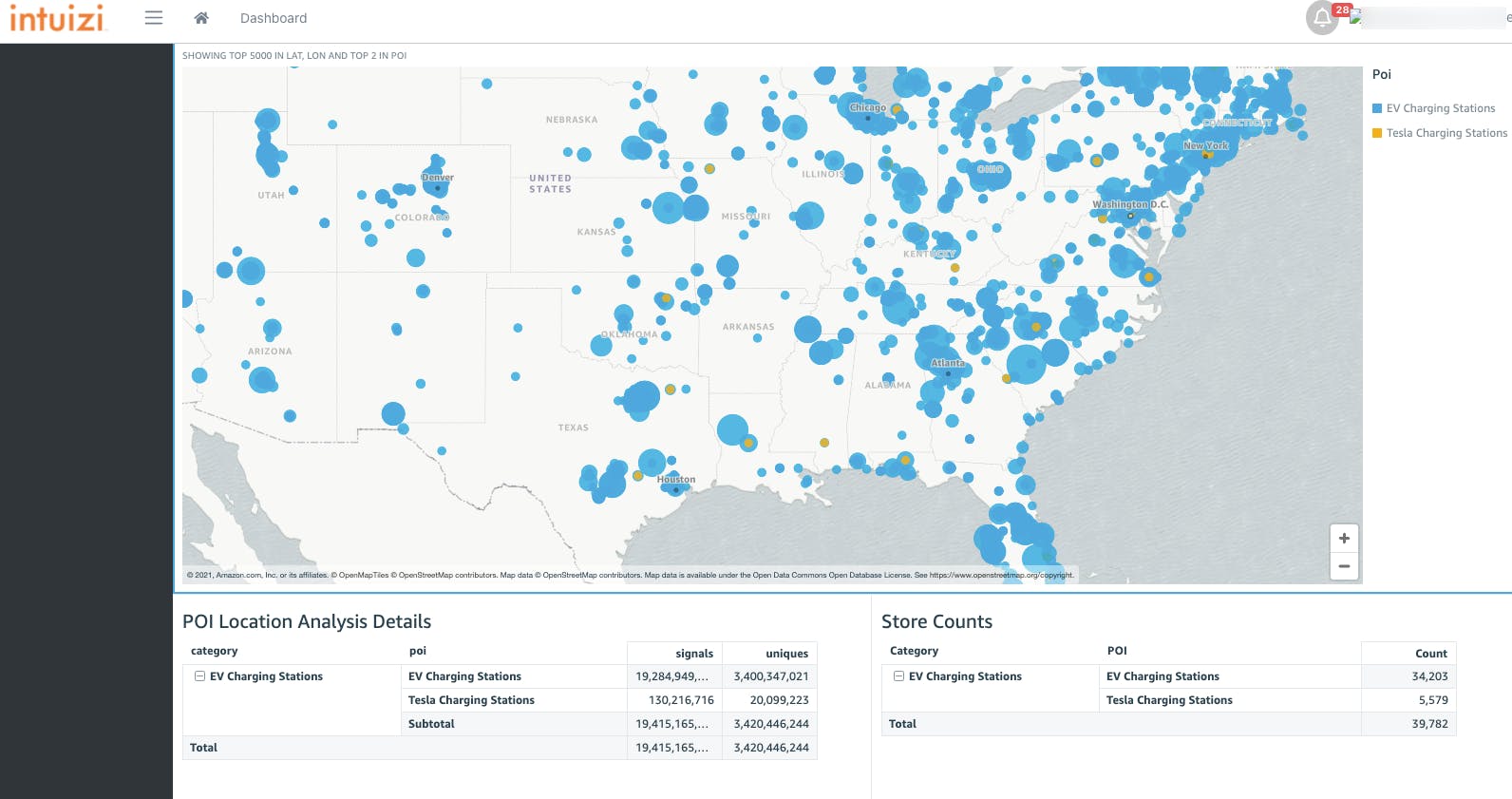
Task: Click the user profile avatar image
Action: coord(1356,16)
